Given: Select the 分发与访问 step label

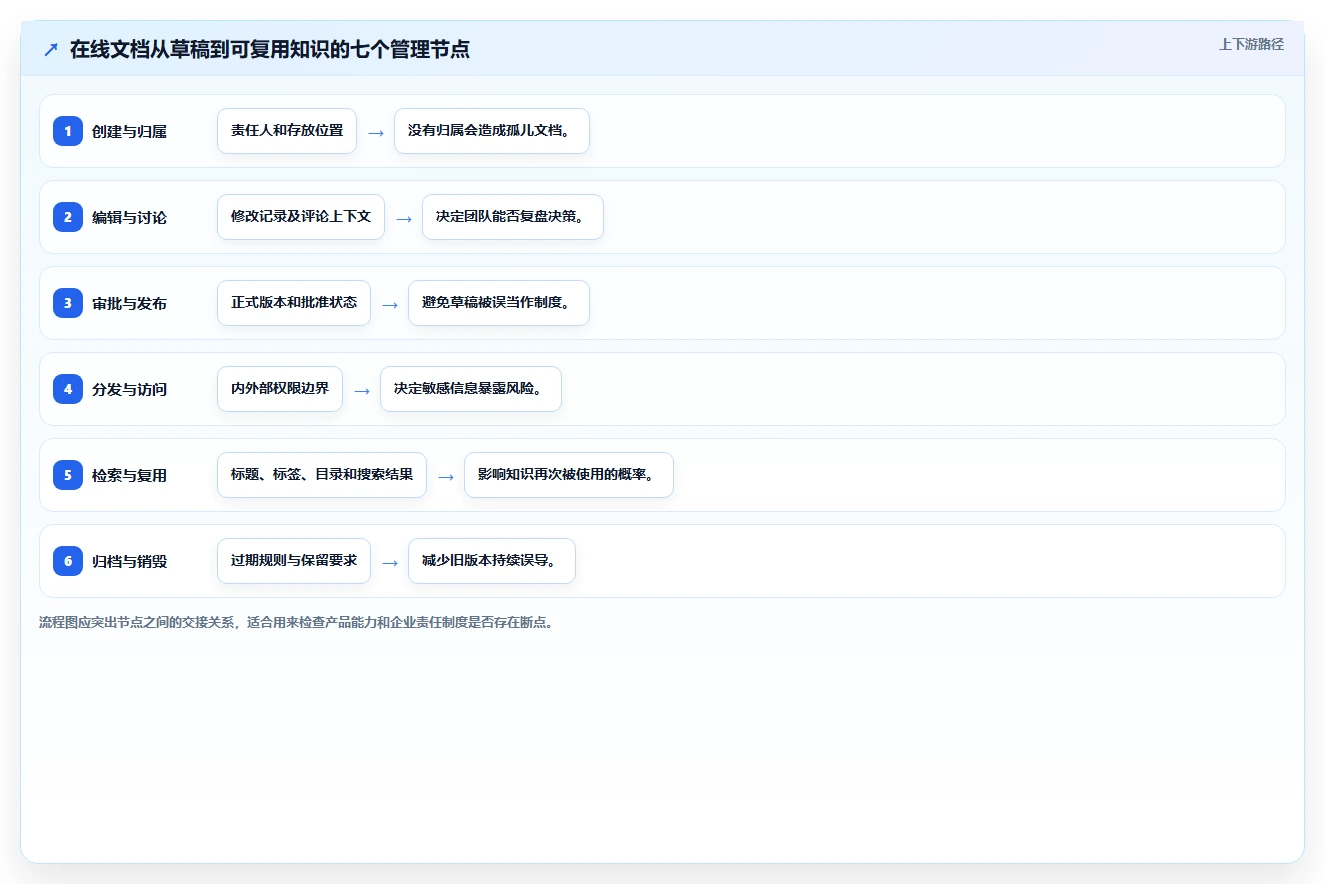Looking at the screenshot, I should [x=129, y=389].
